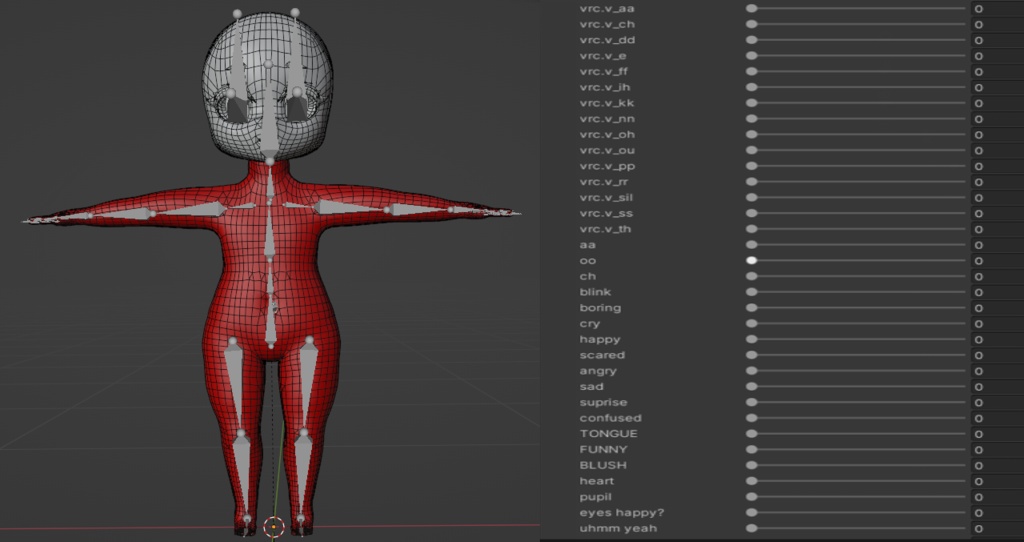Click the value field of the plain aa row
This screenshot has width=1024, height=542.
click(x=997, y=245)
